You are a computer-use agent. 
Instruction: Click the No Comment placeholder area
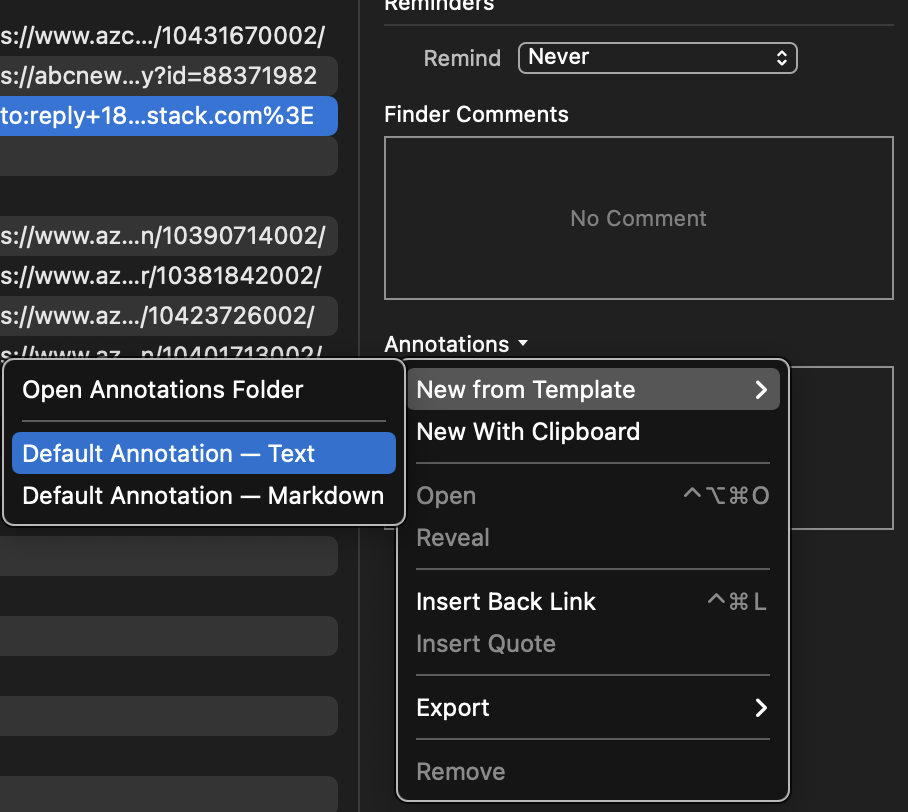click(x=638, y=218)
